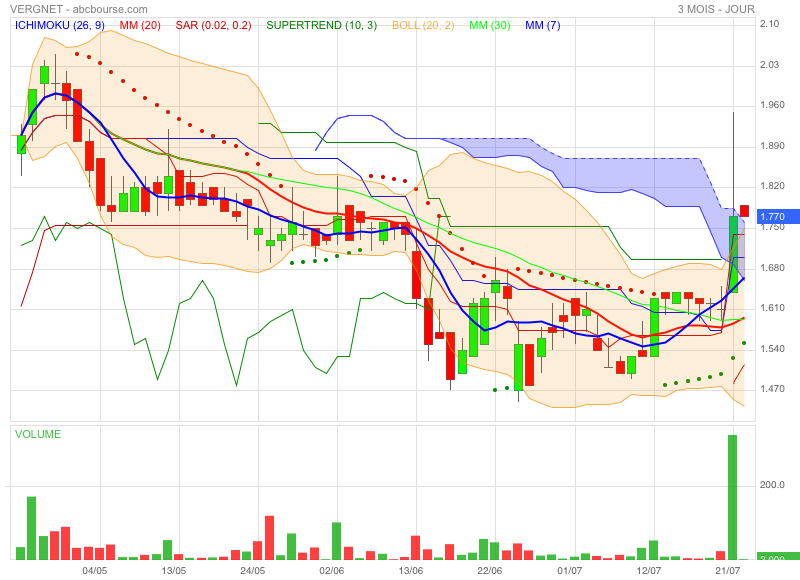
Task: Click the VOLUME panel label
Action: point(38,434)
